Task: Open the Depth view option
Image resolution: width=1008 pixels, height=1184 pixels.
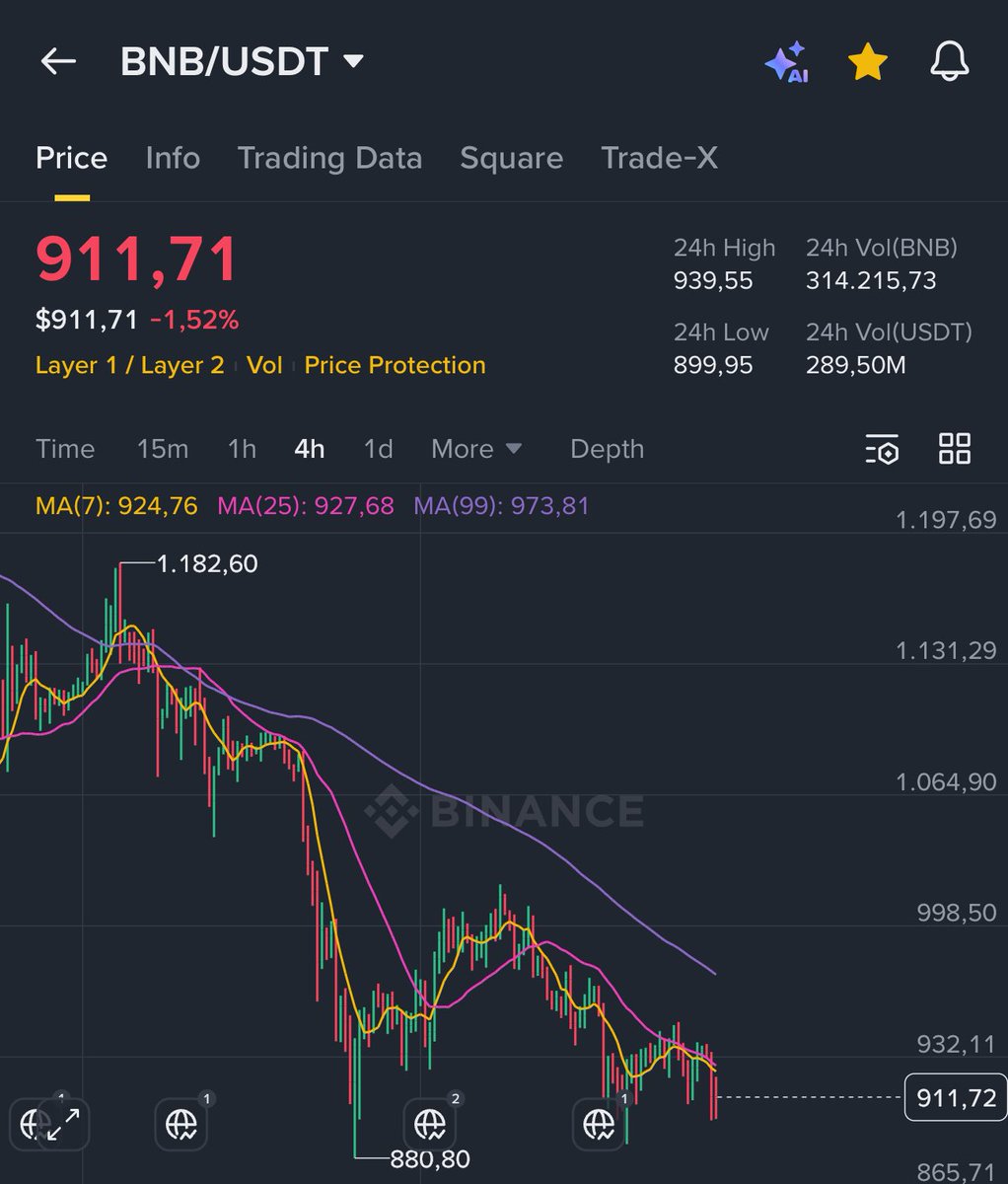Action: click(x=607, y=449)
